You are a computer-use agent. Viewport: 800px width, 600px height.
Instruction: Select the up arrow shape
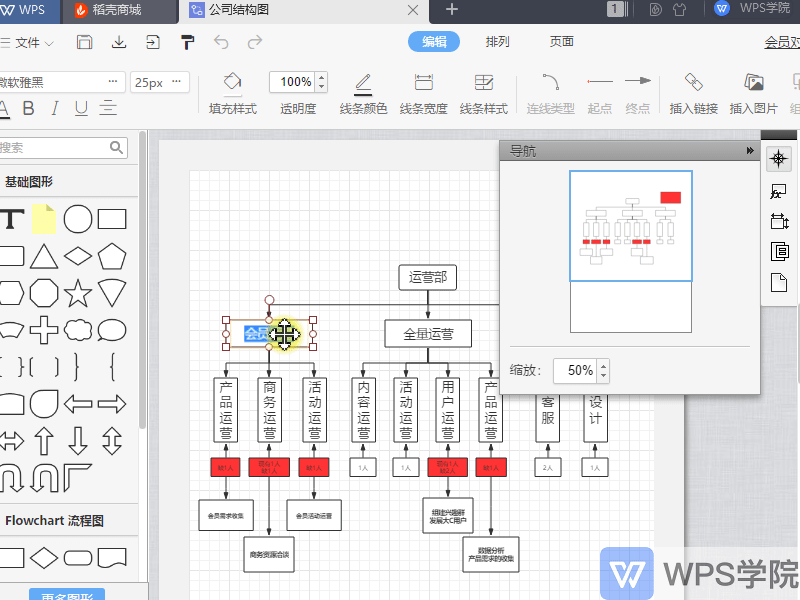(44, 441)
